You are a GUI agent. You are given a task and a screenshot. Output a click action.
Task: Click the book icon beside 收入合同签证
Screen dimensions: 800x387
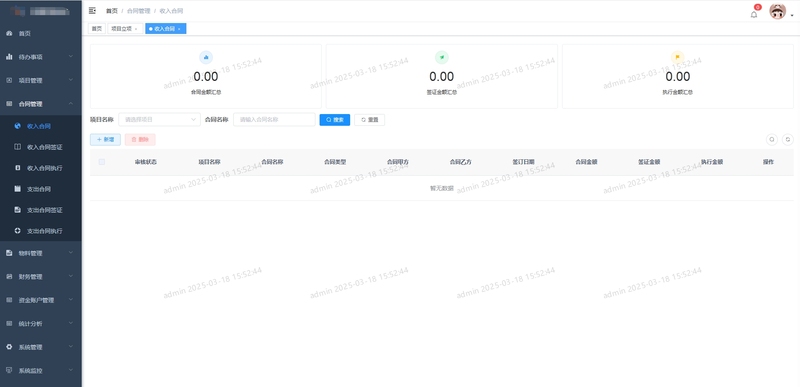pyautogui.click(x=17, y=147)
